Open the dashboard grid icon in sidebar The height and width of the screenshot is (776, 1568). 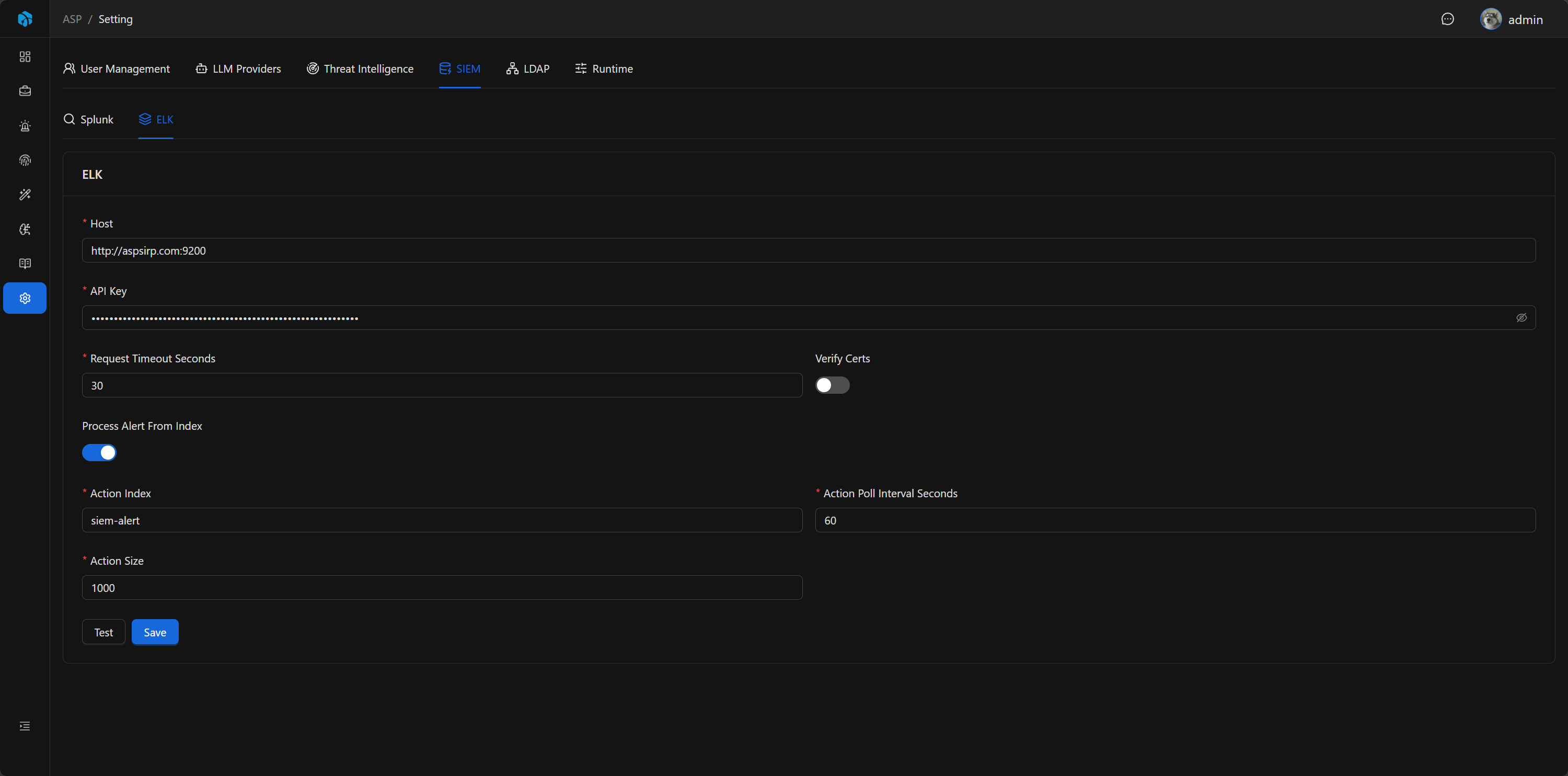point(25,56)
